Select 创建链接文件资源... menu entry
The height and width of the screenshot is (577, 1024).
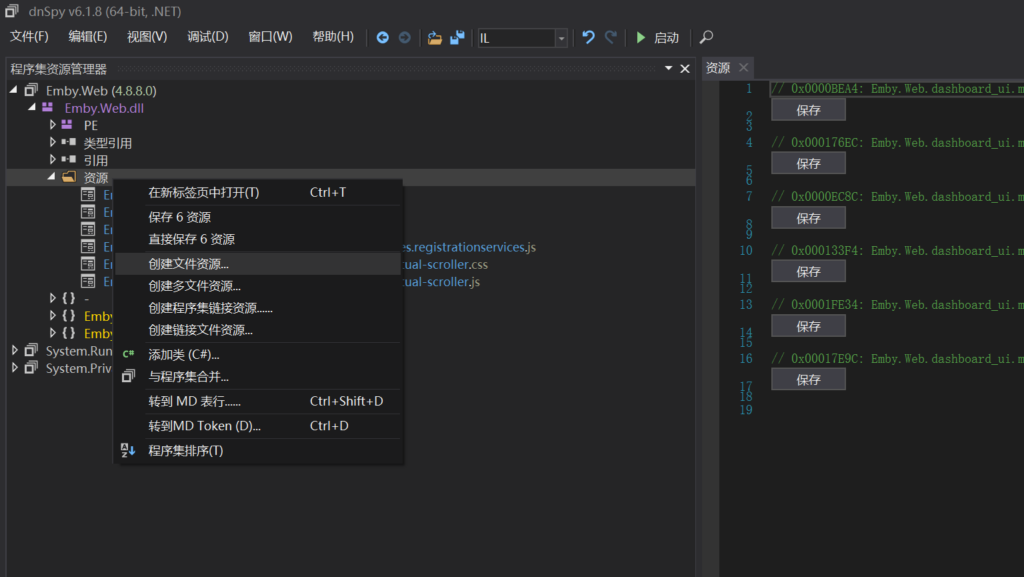tap(259, 330)
